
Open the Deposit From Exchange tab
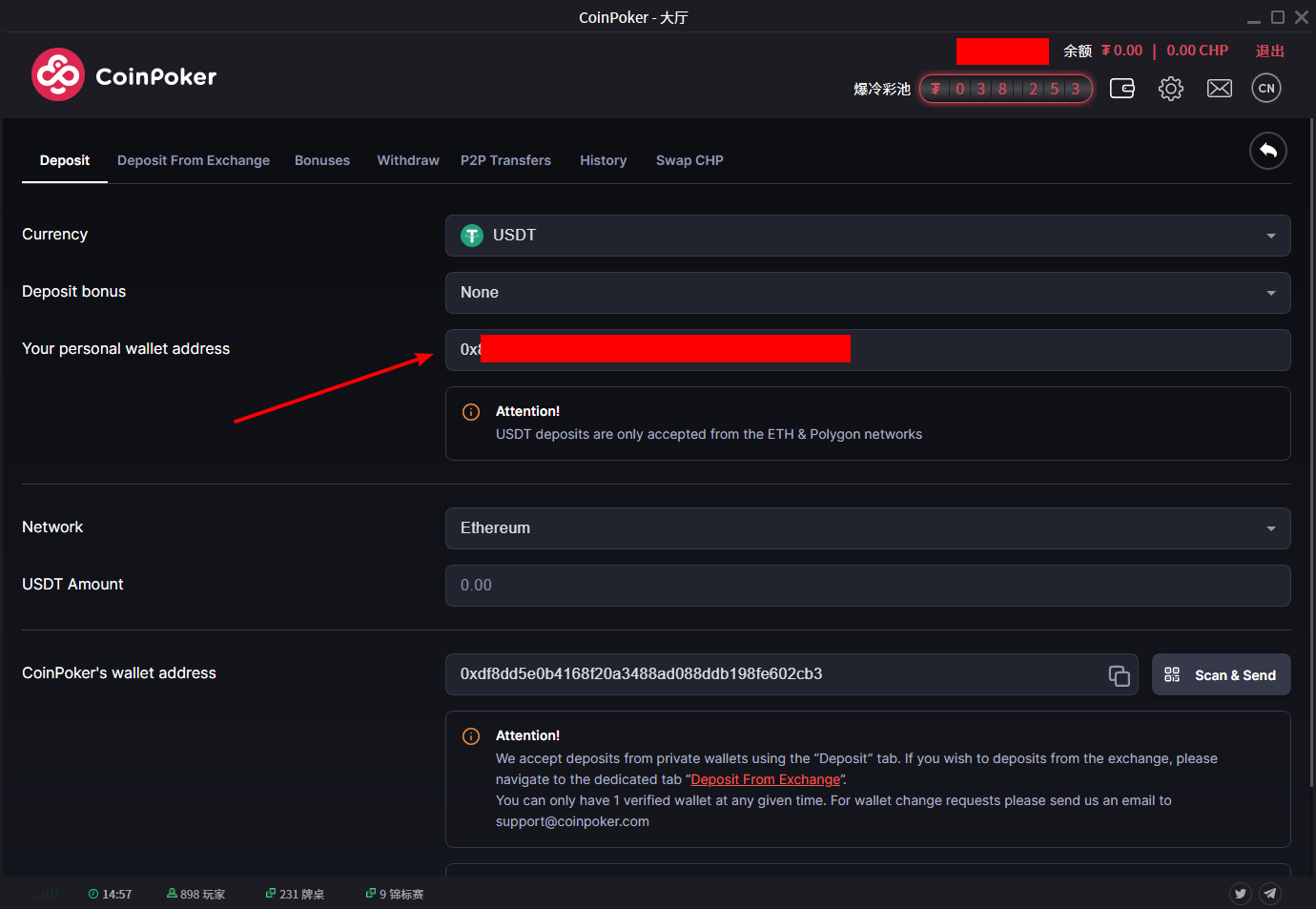[194, 160]
